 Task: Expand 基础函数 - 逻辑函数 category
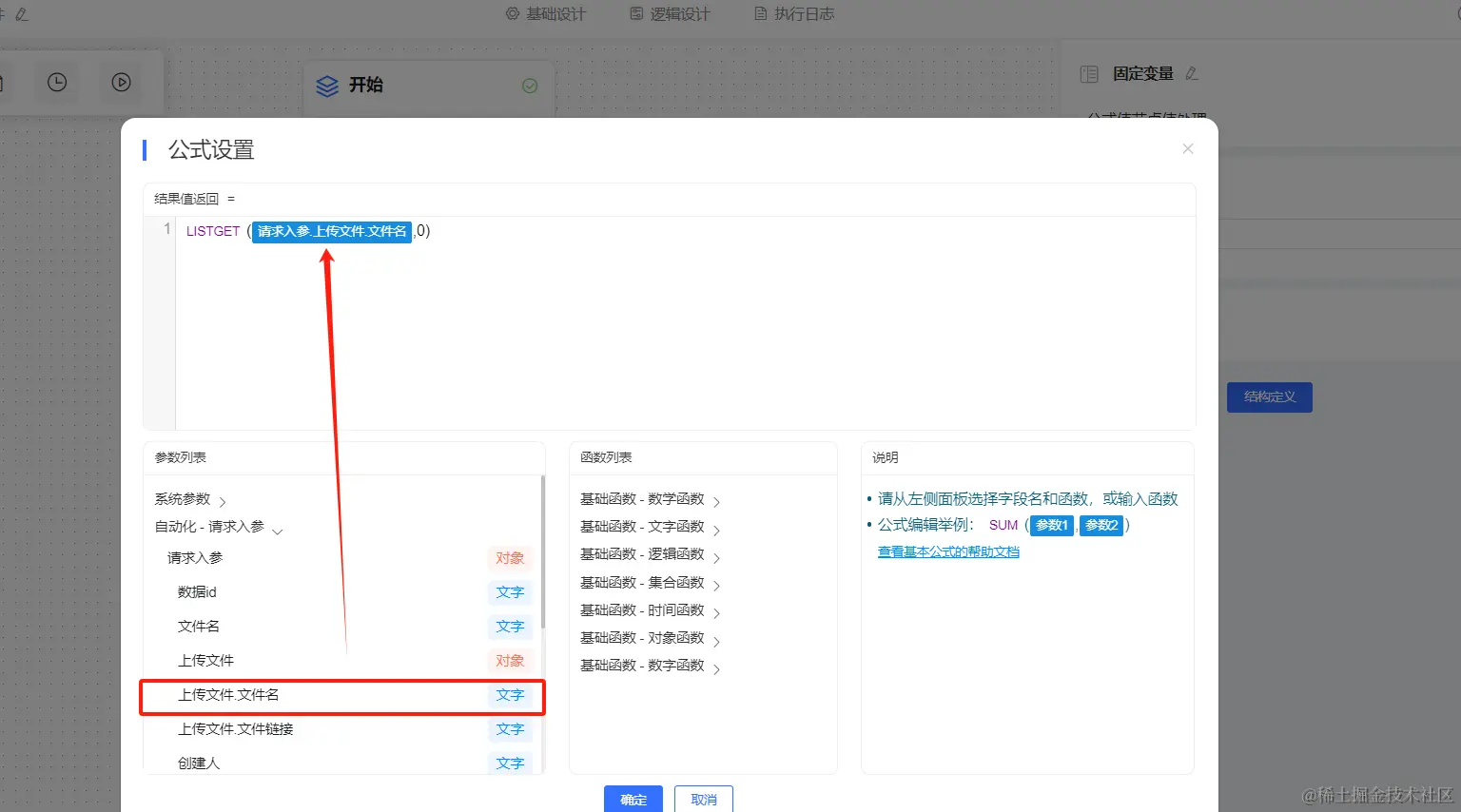click(651, 554)
